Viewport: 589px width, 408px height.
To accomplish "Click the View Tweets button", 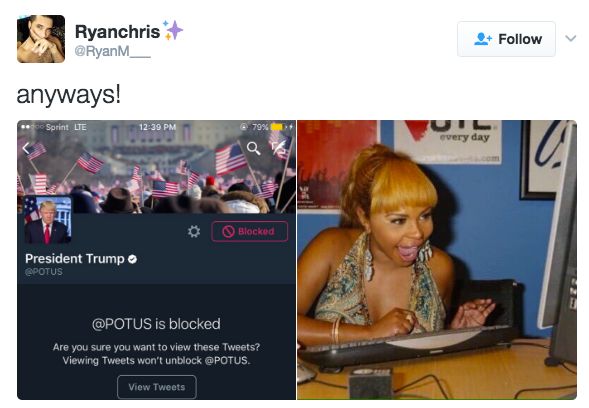I will click(x=157, y=387).
